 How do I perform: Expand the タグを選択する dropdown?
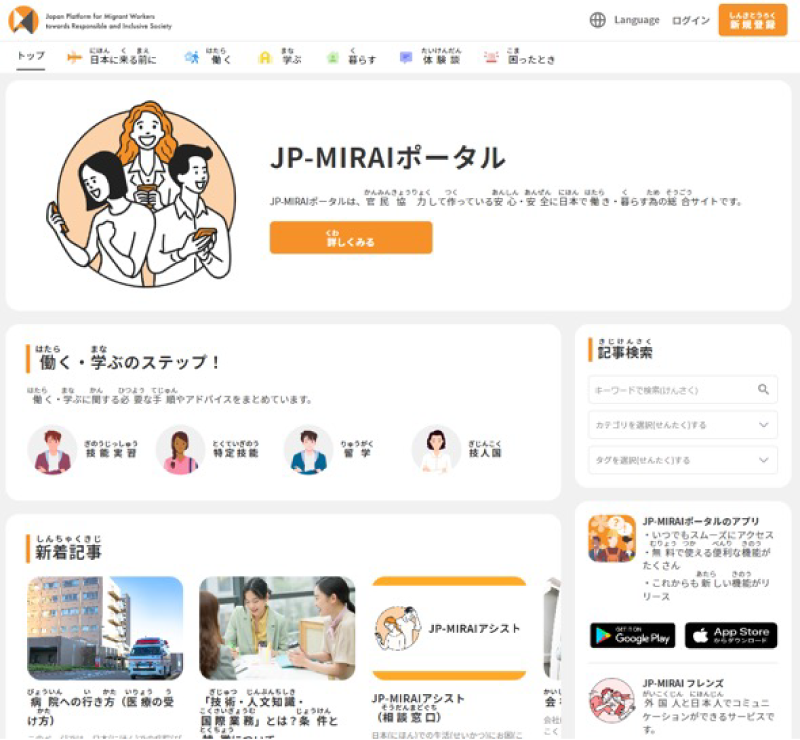tap(683, 460)
